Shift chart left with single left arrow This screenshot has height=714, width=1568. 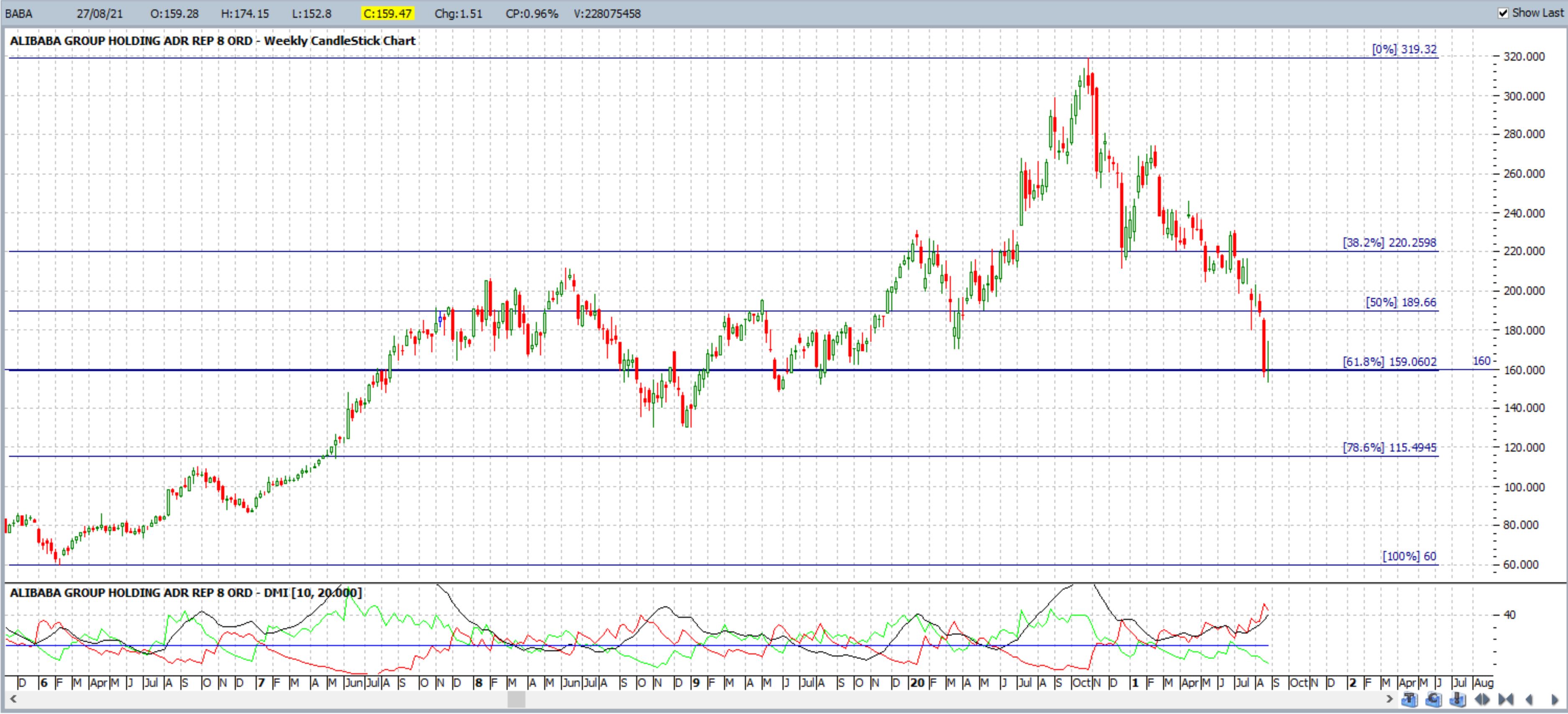1528,699
